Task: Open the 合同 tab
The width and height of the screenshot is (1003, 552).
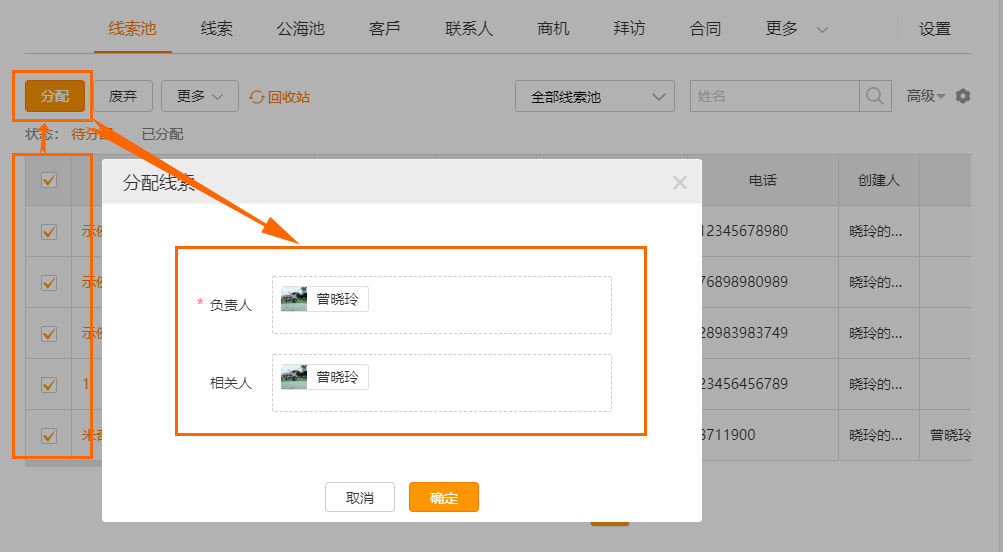Action: pyautogui.click(x=705, y=29)
